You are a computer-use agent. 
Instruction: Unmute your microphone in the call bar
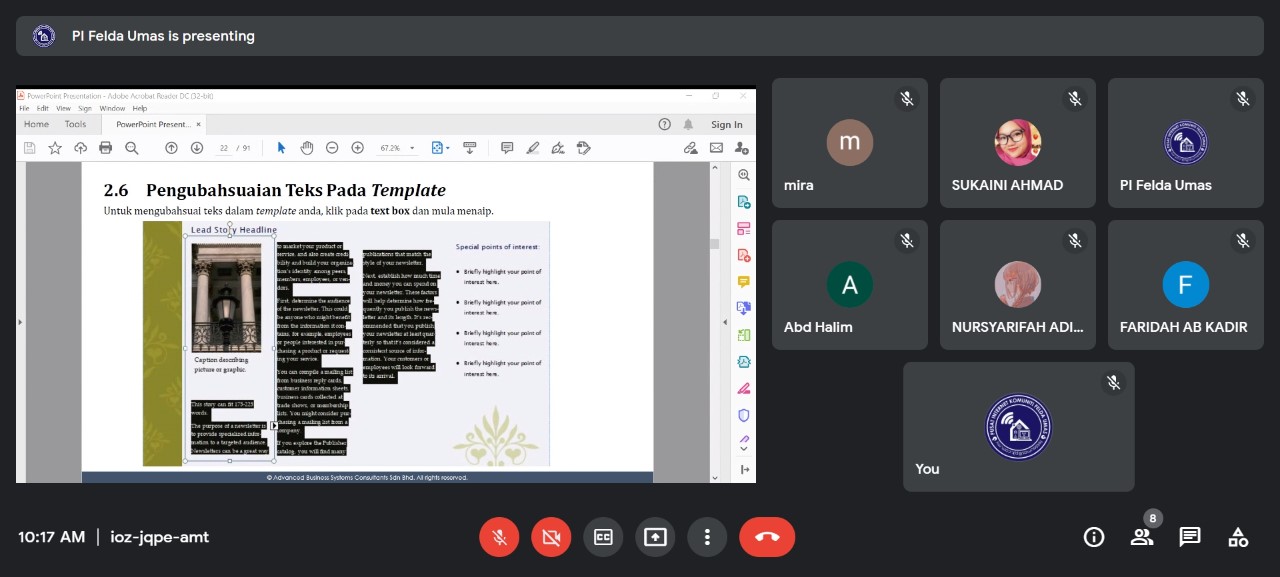pos(499,537)
